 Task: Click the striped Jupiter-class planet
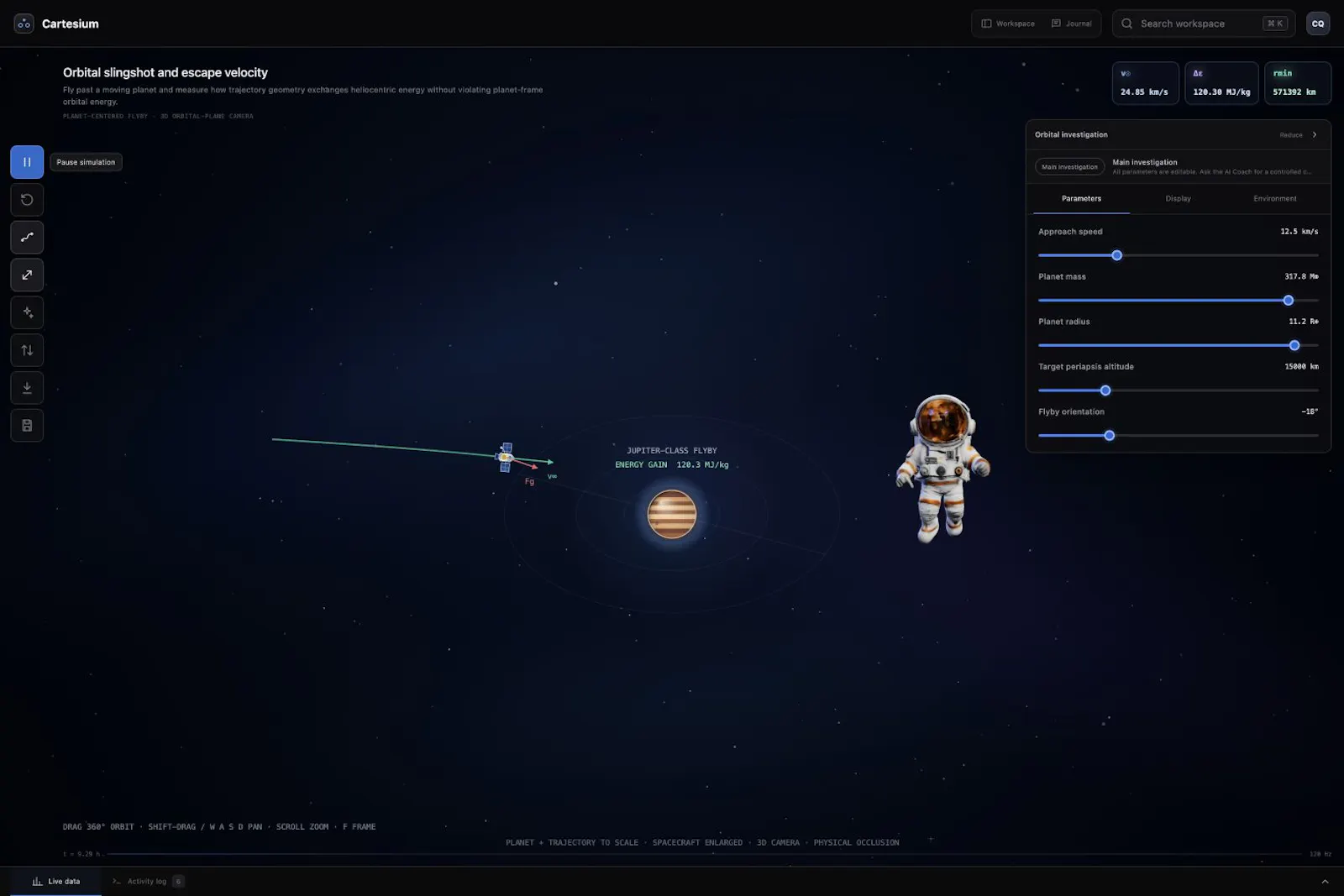pos(672,514)
